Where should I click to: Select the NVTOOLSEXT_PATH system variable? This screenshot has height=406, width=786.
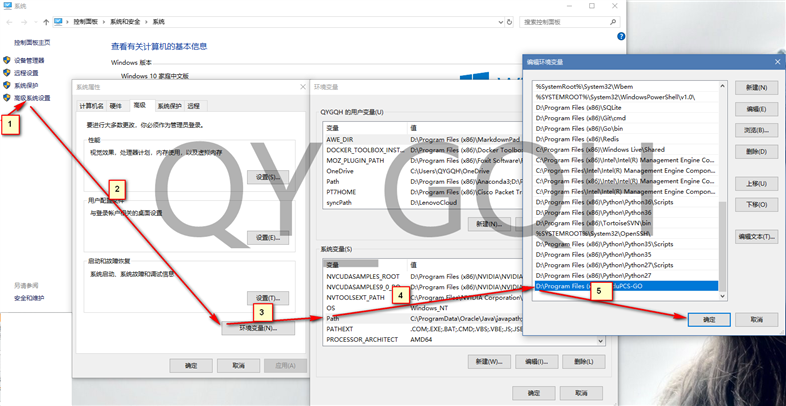(x=423, y=298)
